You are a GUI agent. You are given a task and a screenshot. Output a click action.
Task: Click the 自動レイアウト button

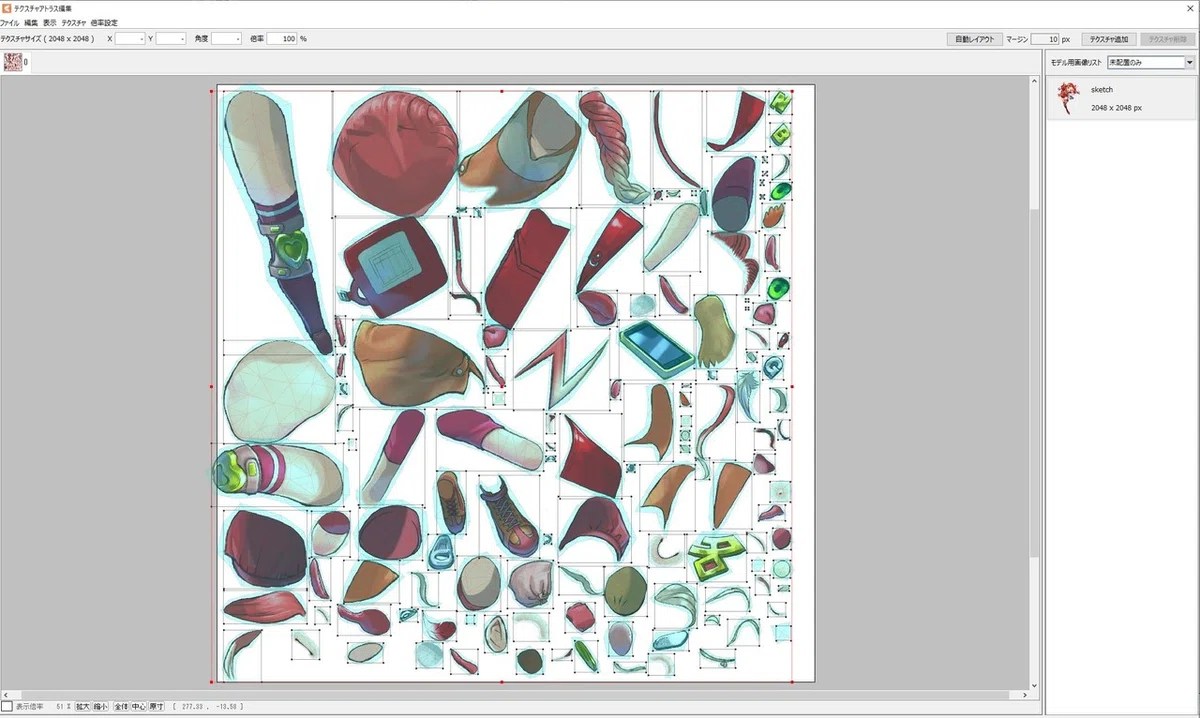pos(974,39)
